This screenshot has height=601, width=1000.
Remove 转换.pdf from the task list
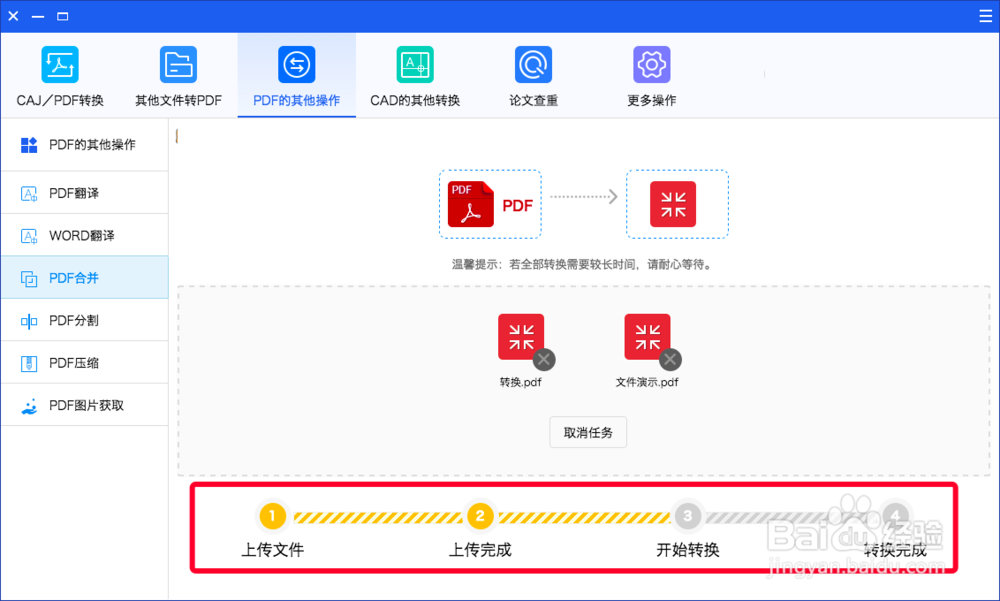pyautogui.click(x=544, y=360)
